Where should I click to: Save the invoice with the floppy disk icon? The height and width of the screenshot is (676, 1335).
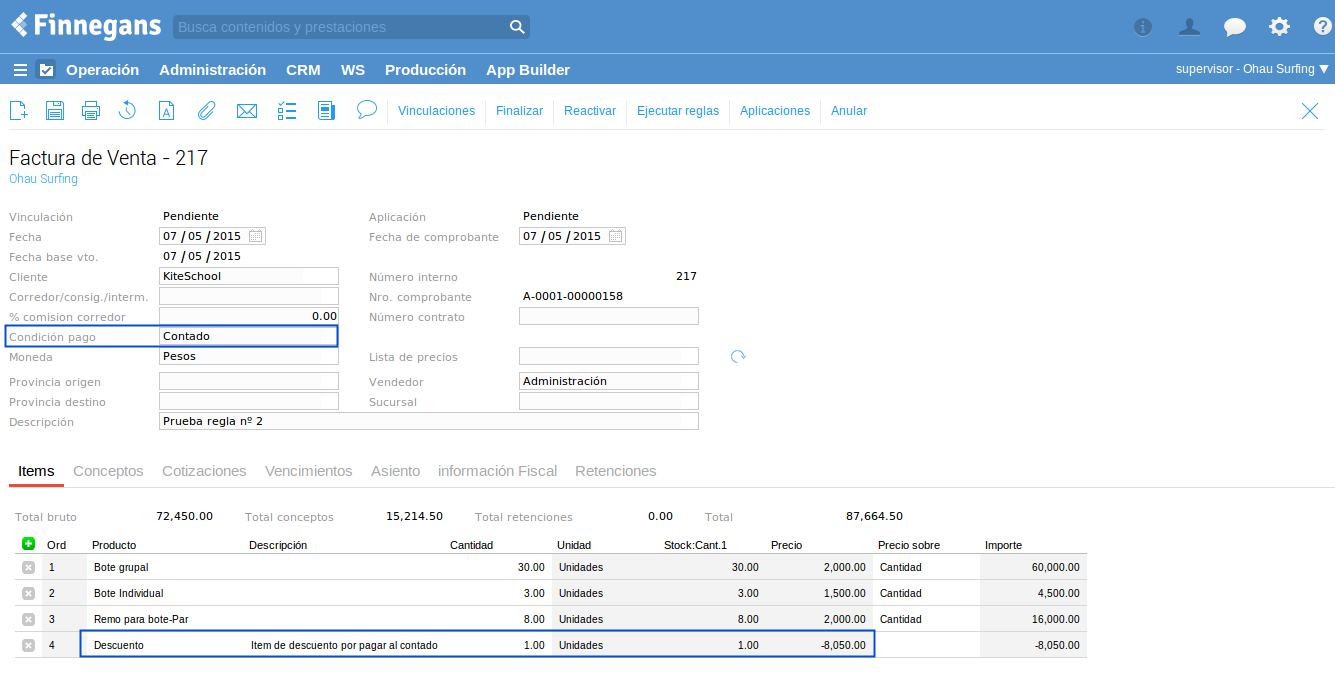coord(55,111)
